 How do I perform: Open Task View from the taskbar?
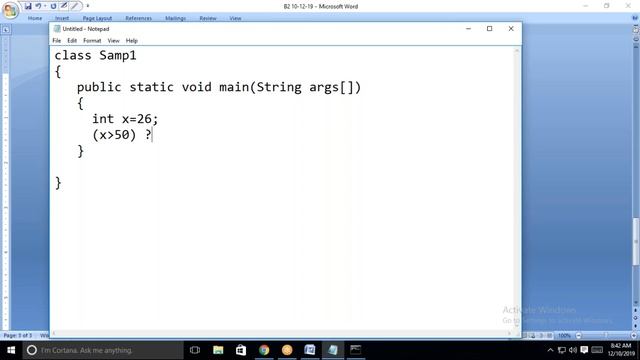(x=195, y=350)
